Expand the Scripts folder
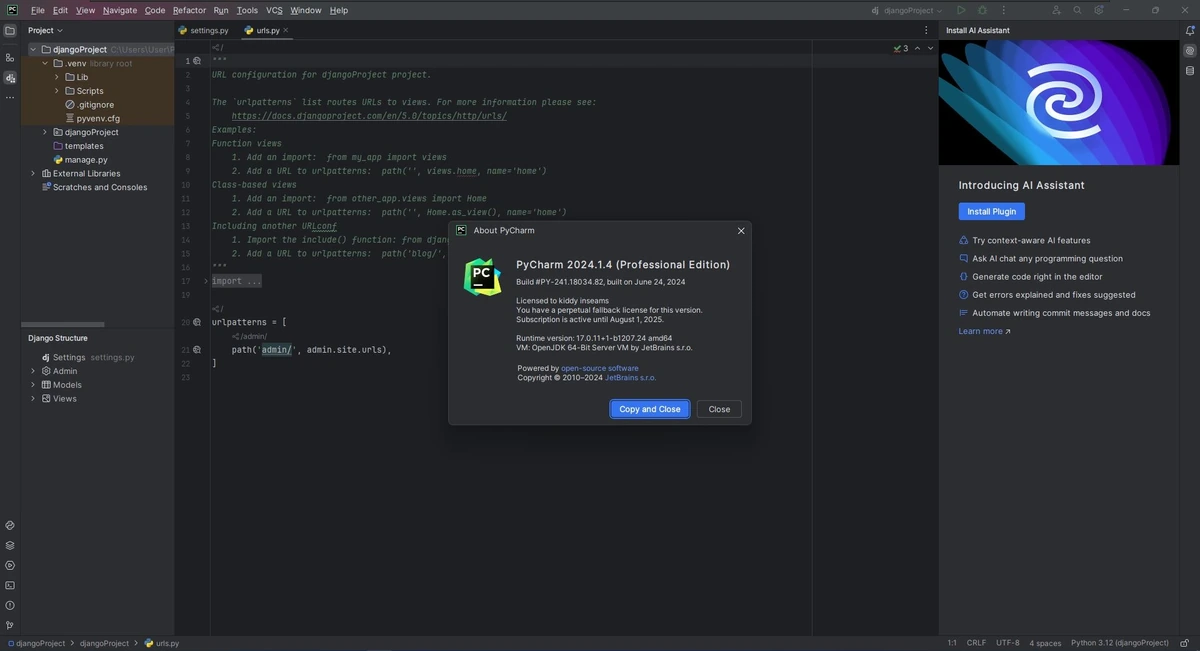1200x651 pixels. (57, 91)
